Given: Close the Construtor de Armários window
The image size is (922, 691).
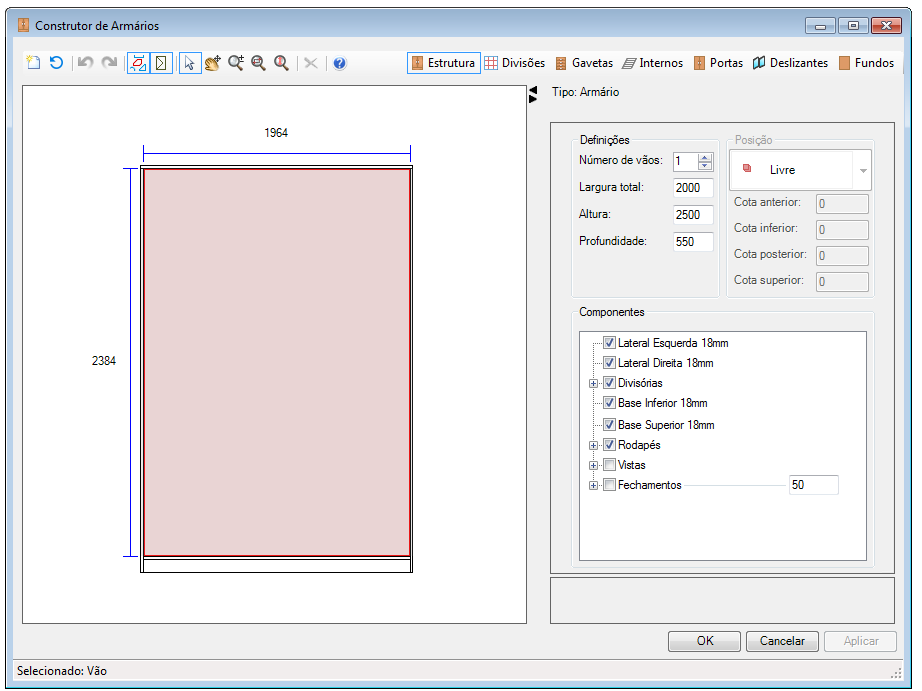Looking at the screenshot, I should [x=886, y=26].
